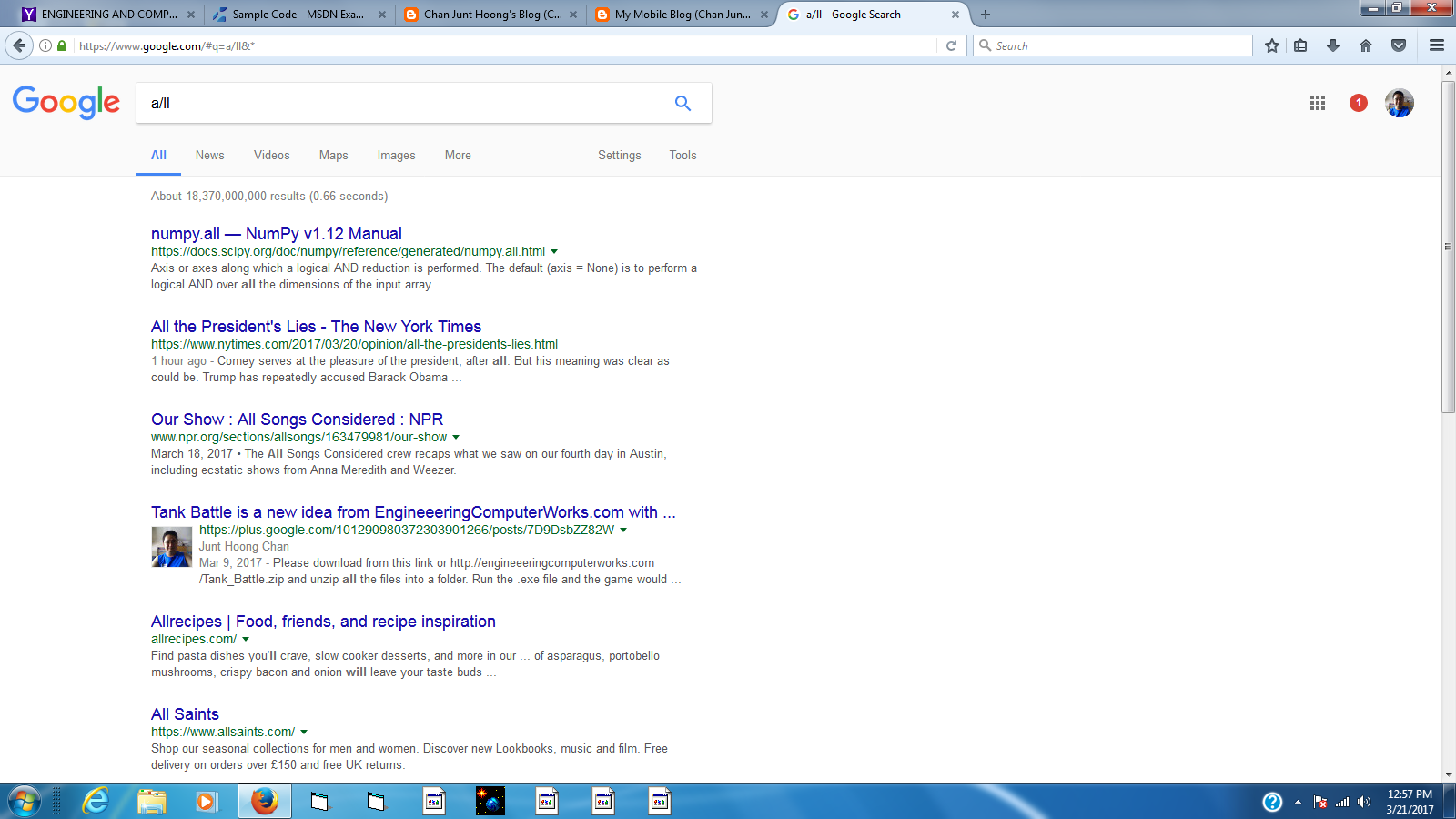
Task: Switch to the ENGINEERING AND COMP... tab
Action: click(x=109, y=15)
